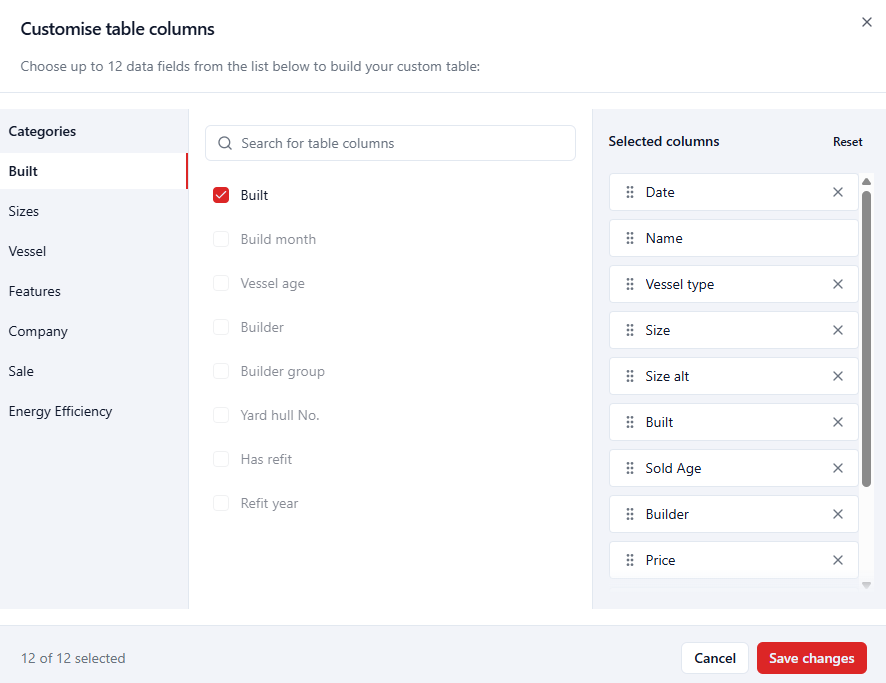Cancel the column customisation
Screen dimensions: 886x683
point(715,658)
